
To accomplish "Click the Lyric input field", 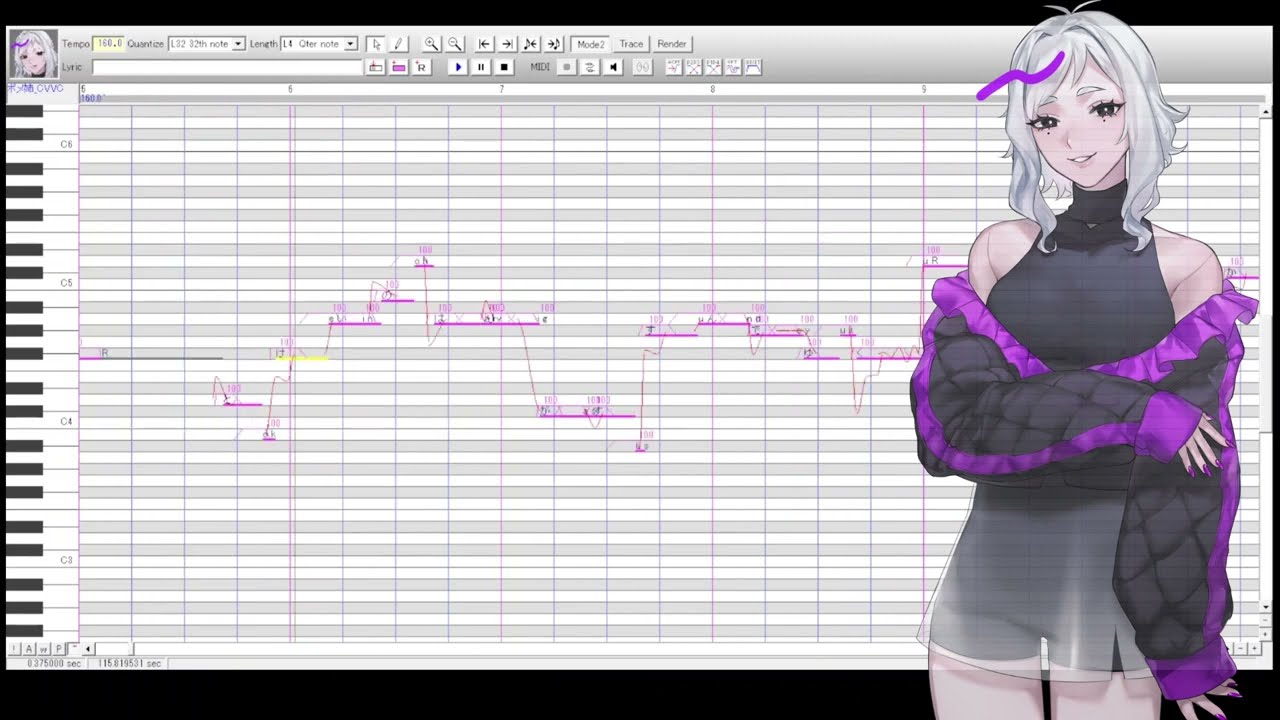I will pyautogui.click(x=227, y=67).
